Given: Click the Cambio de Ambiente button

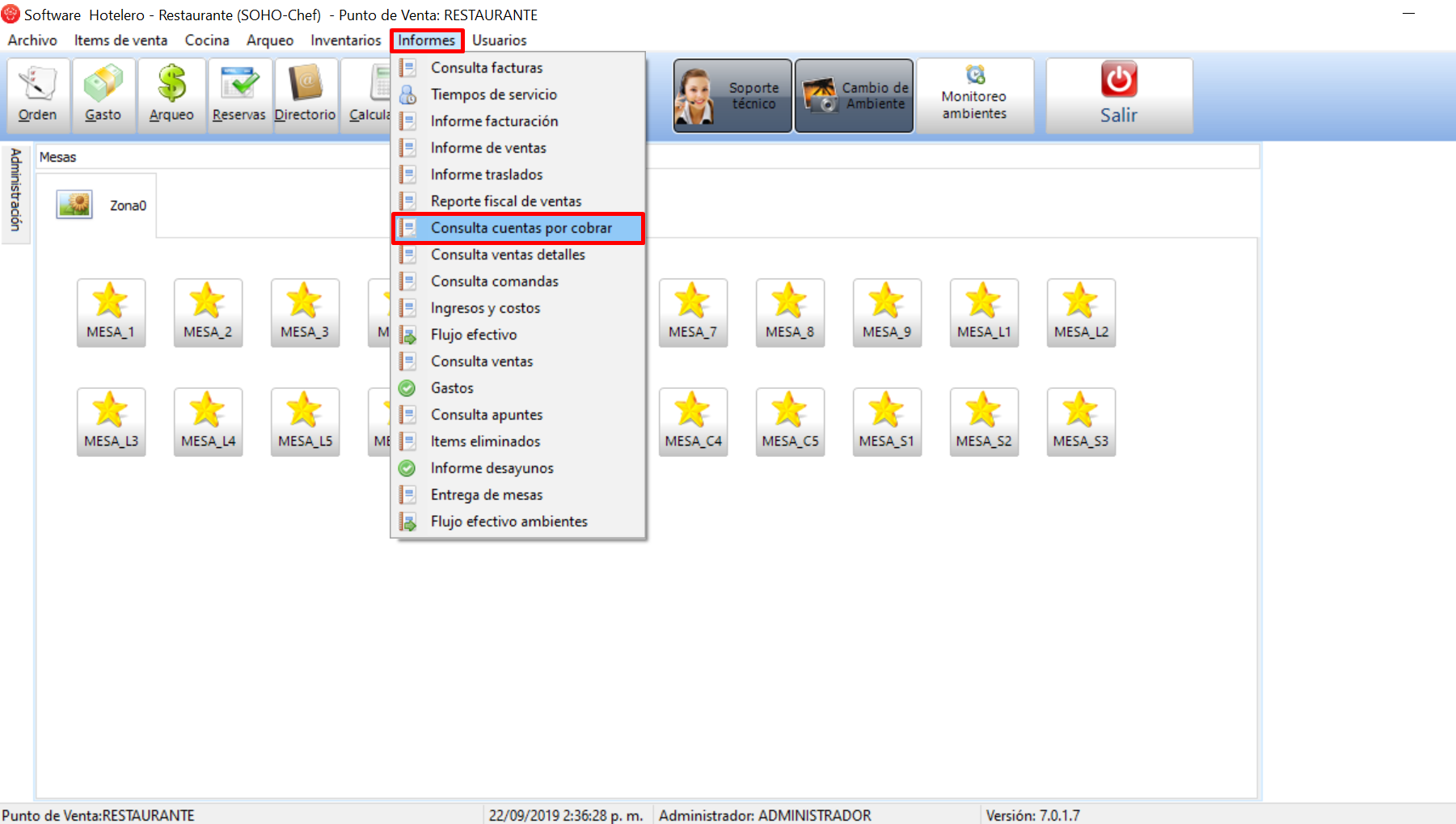Looking at the screenshot, I should [x=854, y=96].
